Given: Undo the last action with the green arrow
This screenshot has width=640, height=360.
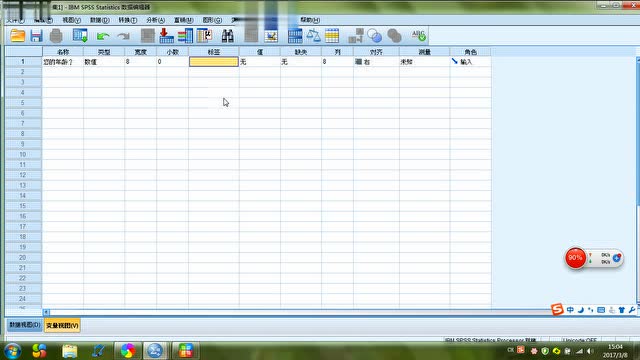Looking at the screenshot, I should (103, 36).
